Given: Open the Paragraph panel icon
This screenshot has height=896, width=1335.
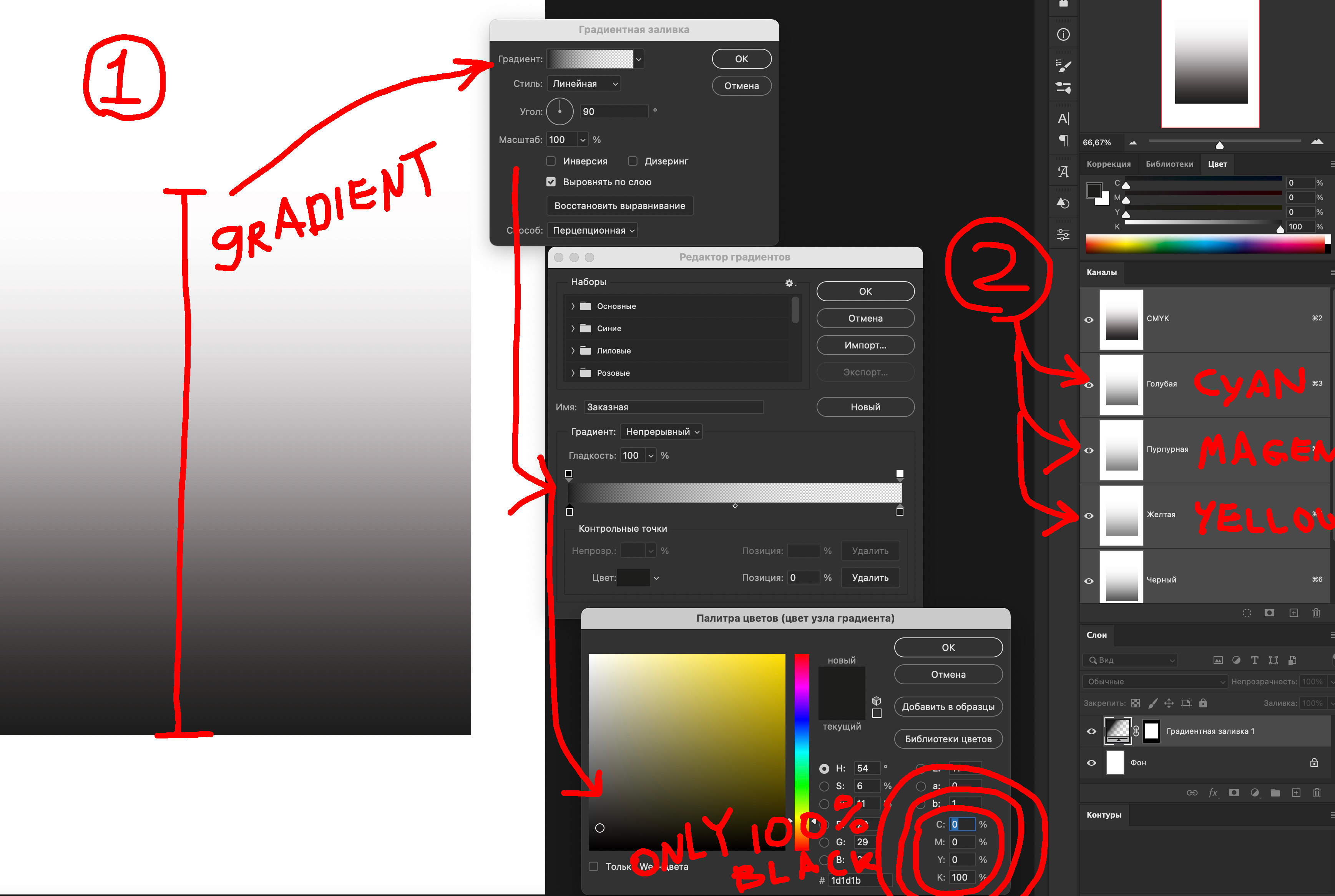Looking at the screenshot, I should [x=1063, y=140].
